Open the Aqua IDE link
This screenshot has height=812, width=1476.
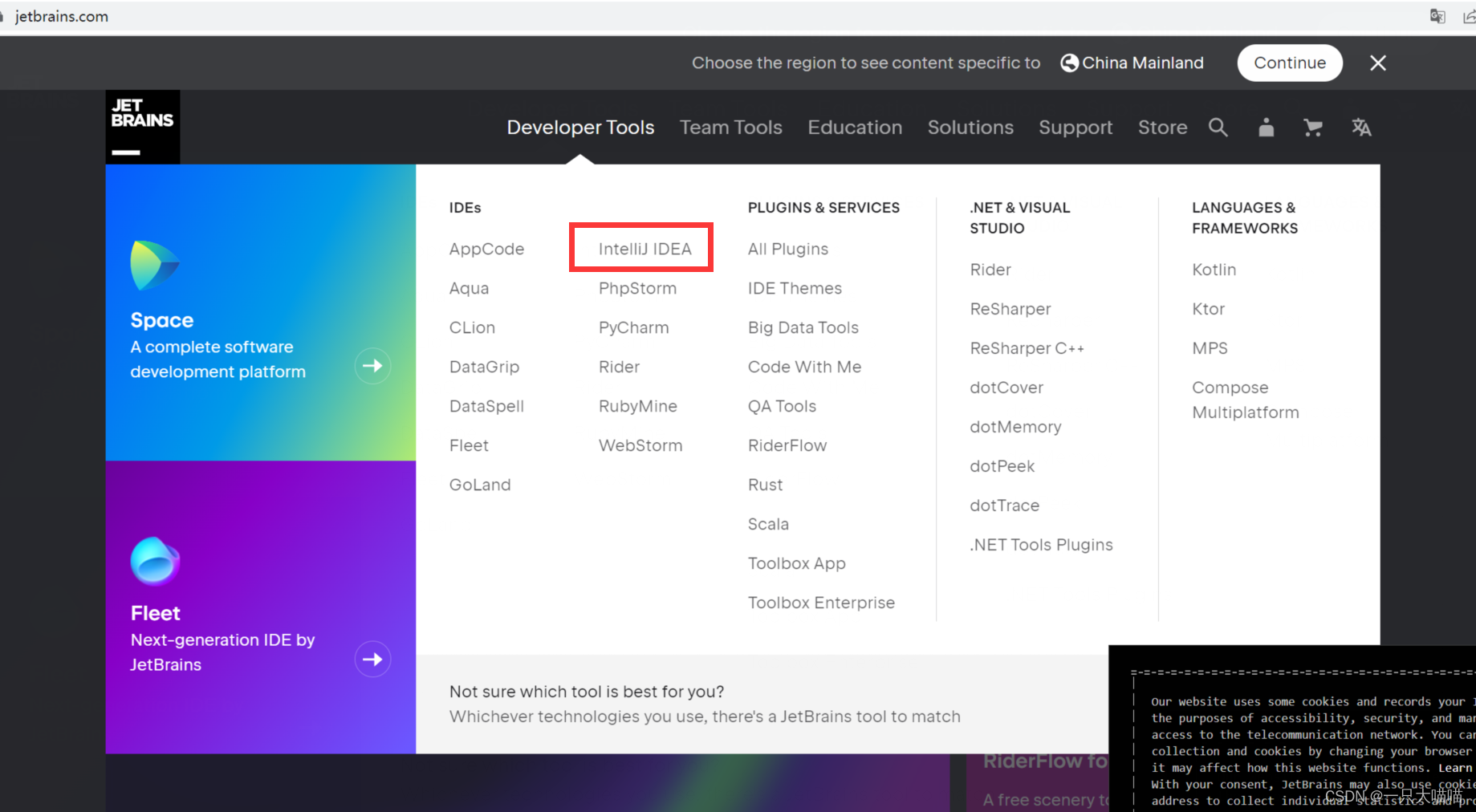(x=469, y=288)
